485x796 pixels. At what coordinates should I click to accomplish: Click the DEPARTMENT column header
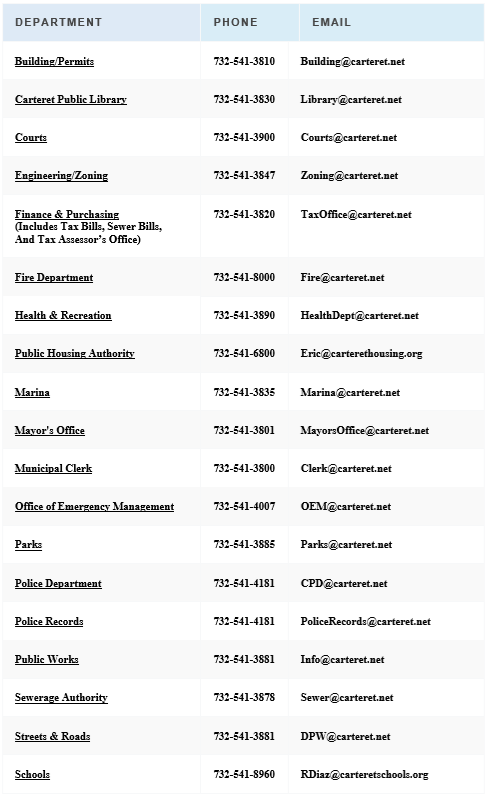(58, 22)
